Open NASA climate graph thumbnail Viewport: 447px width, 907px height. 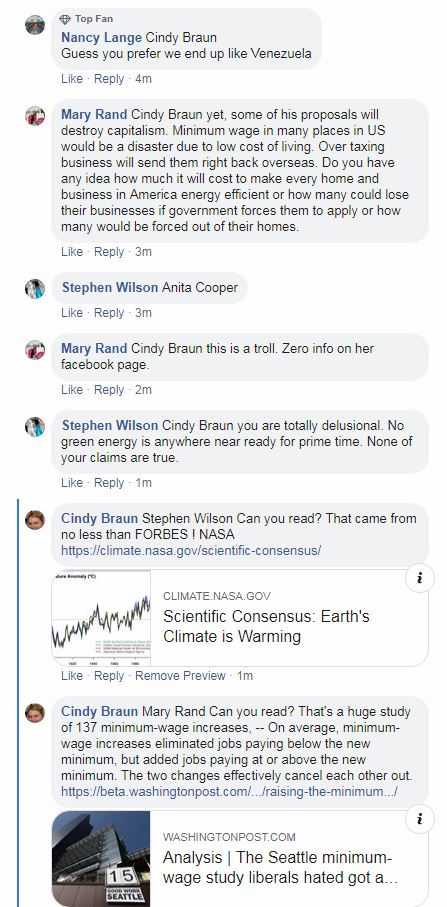101,618
